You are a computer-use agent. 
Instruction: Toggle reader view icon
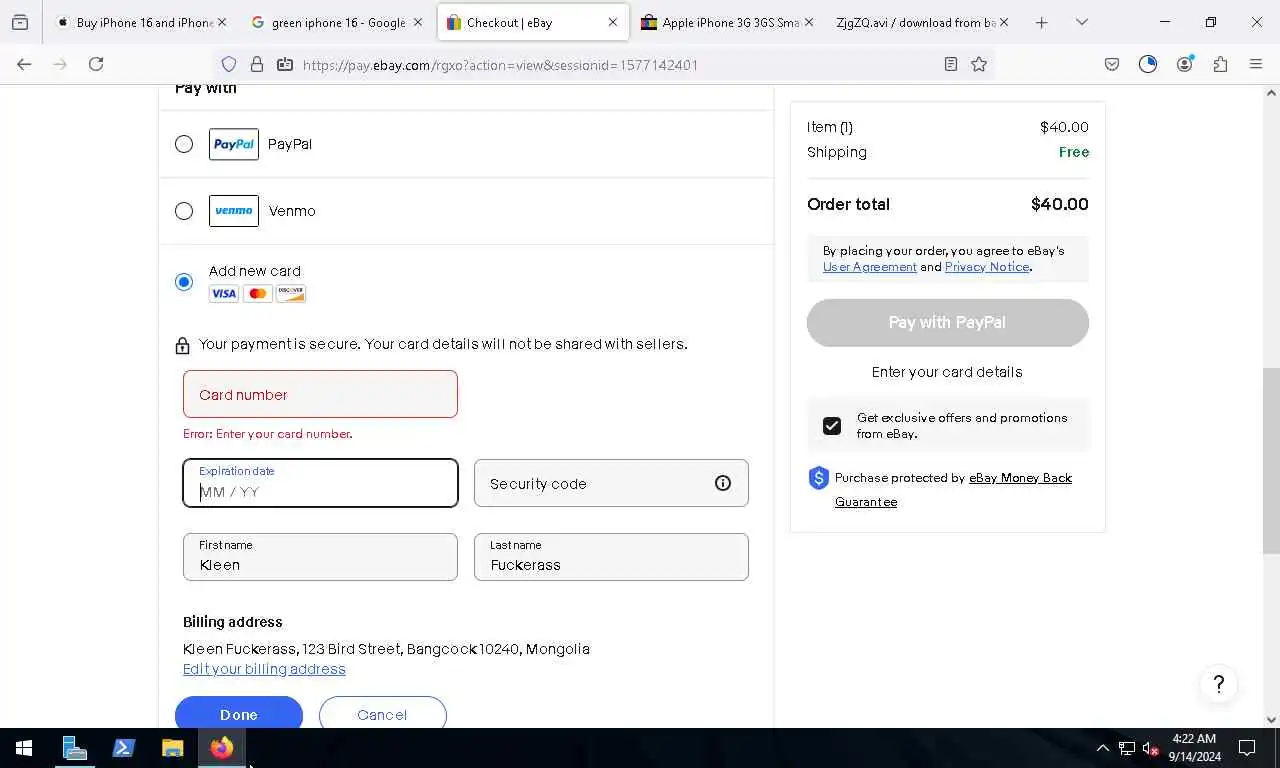pyautogui.click(x=951, y=64)
